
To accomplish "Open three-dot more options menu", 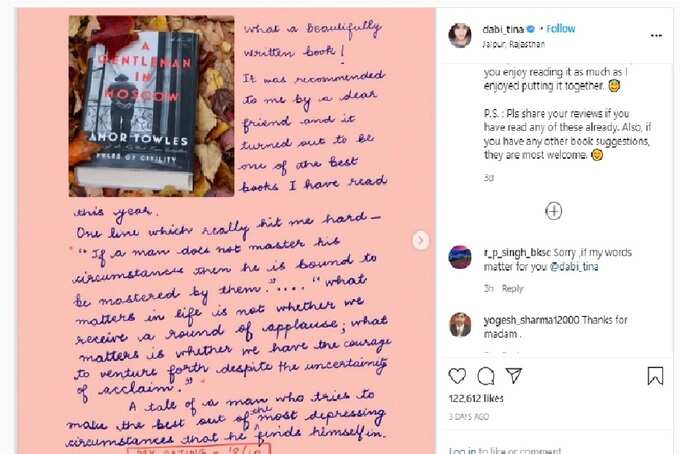I will (x=656, y=36).
